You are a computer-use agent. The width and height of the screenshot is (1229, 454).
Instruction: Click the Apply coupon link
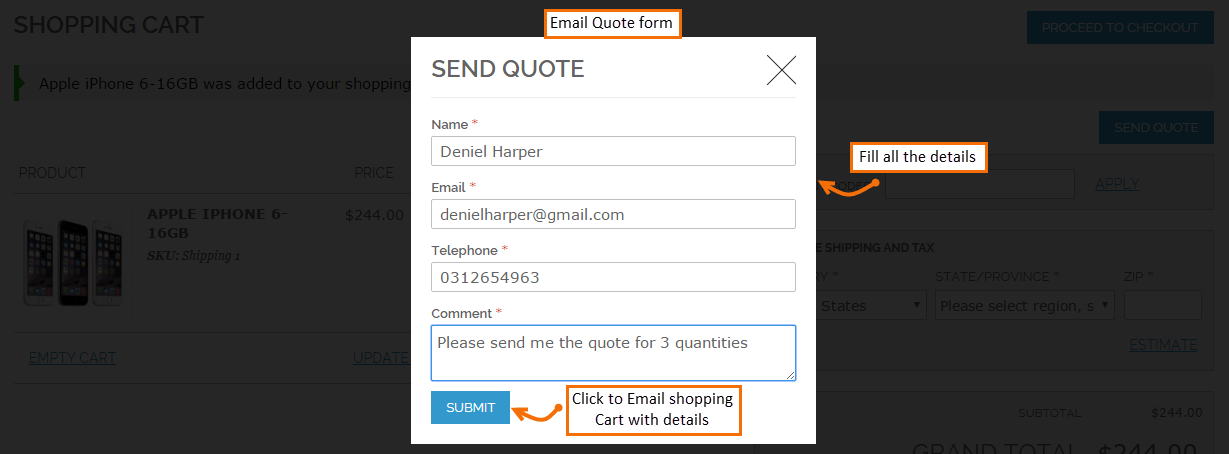point(1116,184)
